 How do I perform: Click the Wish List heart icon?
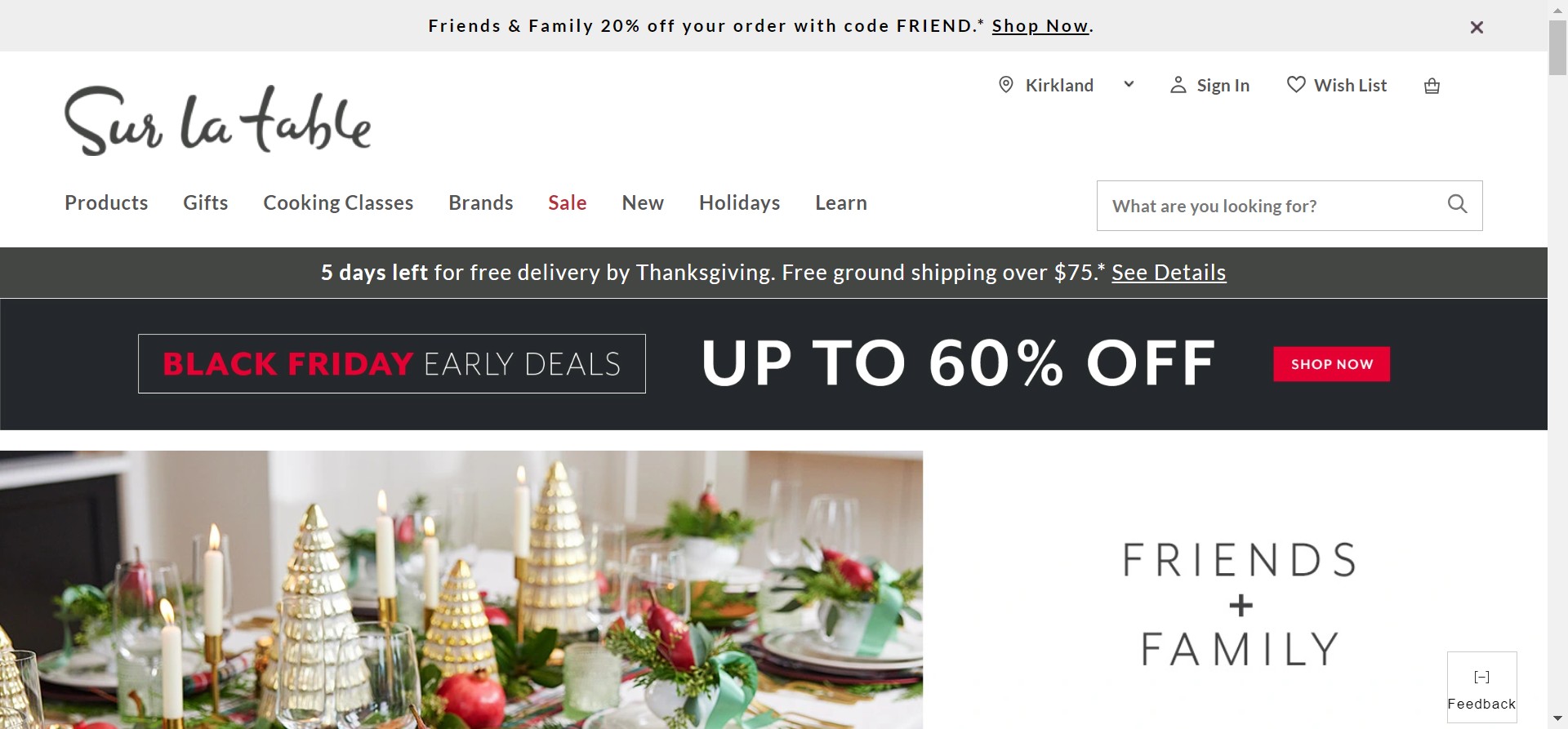tap(1295, 85)
